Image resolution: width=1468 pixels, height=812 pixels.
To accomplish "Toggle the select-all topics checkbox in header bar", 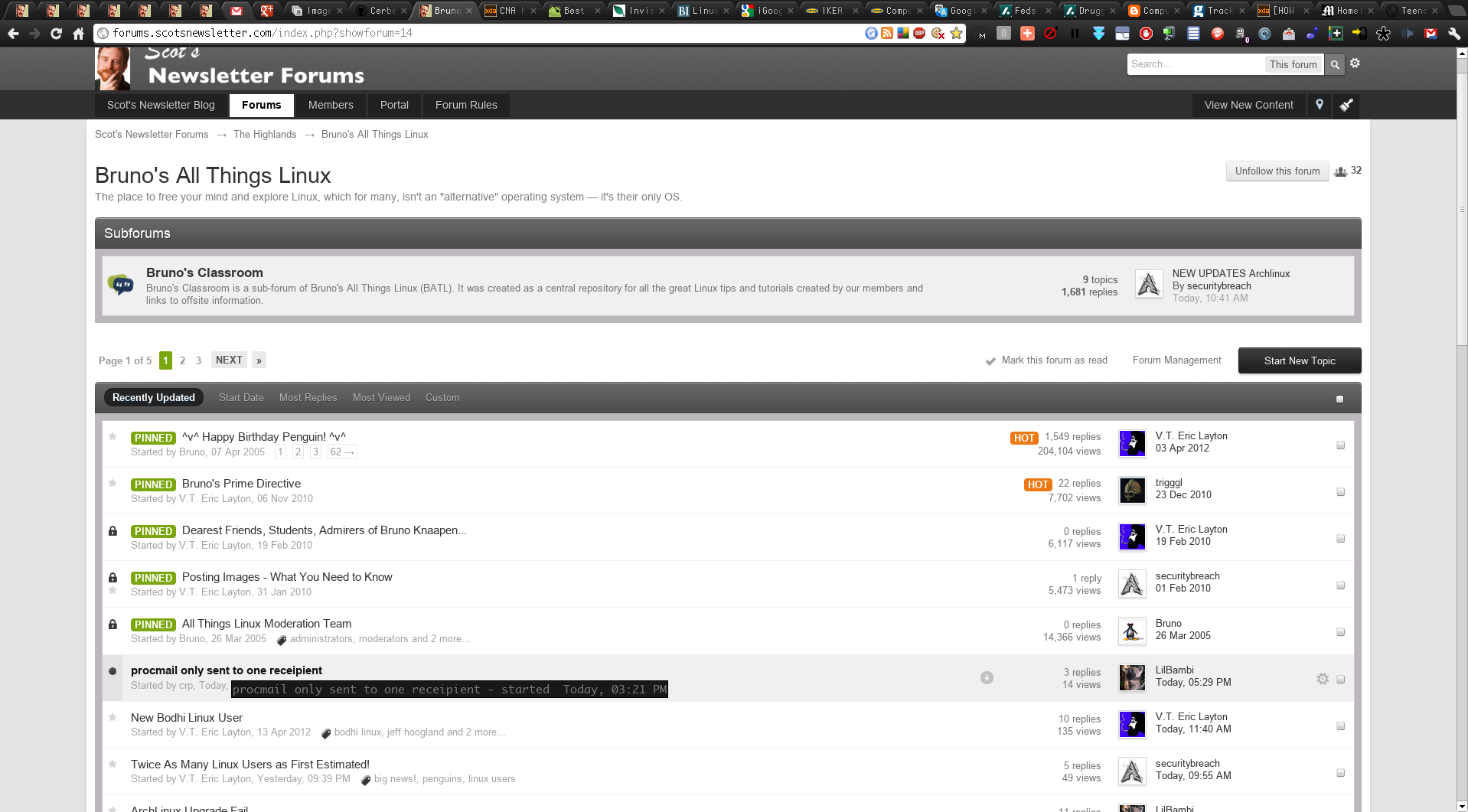I will pyautogui.click(x=1339, y=399).
